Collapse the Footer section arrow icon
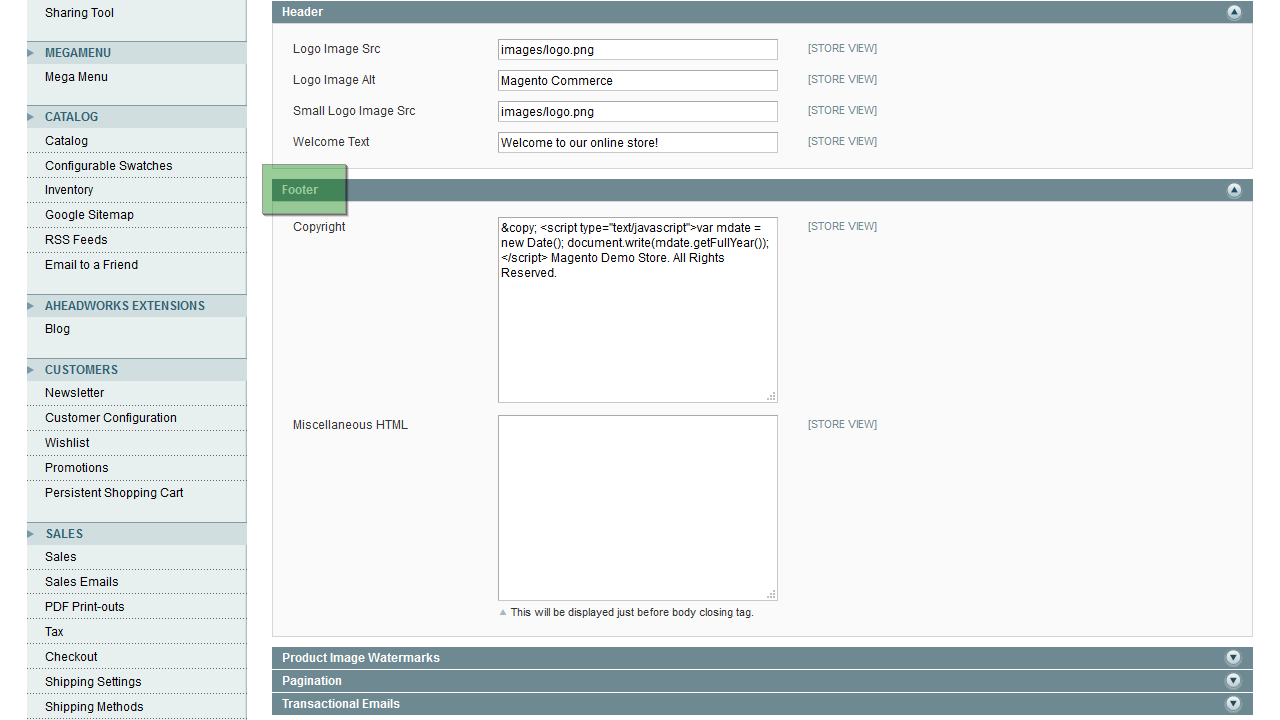This screenshot has width=1280, height=720. [1234, 190]
